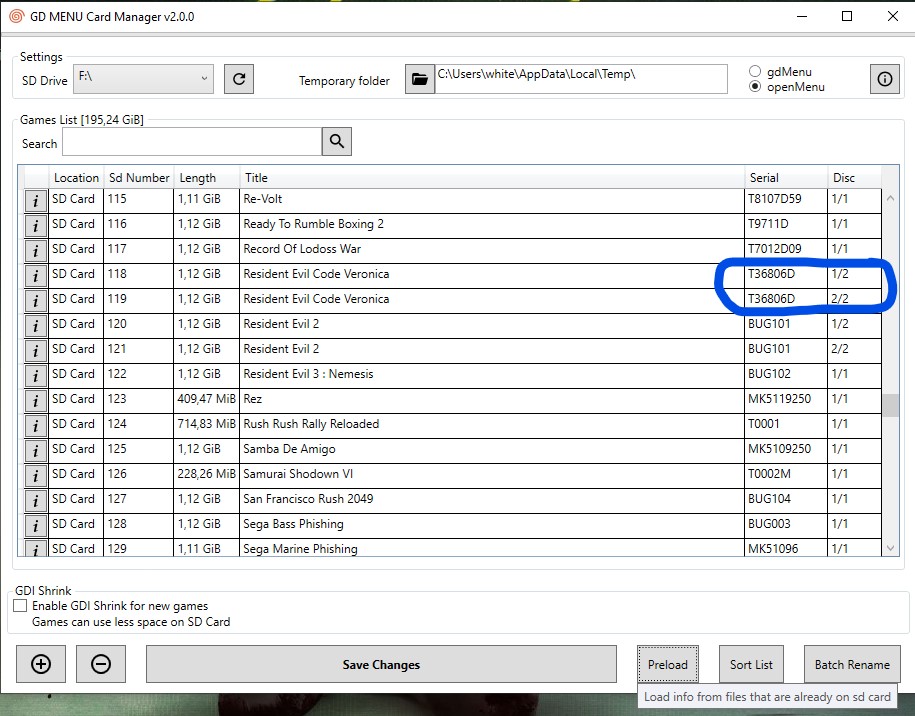915x716 pixels.
Task: Click the refresh SD drive icon
Action: pos(238,79)
